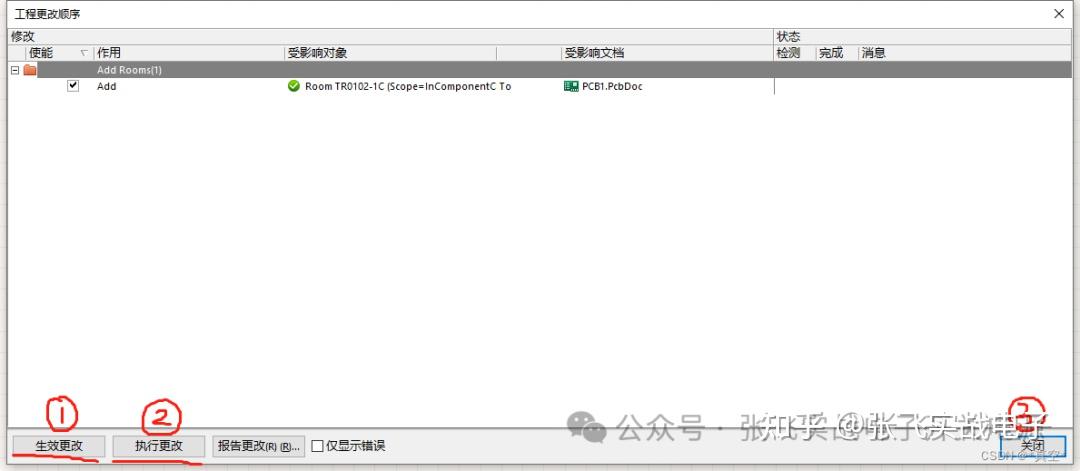Click the 关闭 button

click(x=1032, y=446)
